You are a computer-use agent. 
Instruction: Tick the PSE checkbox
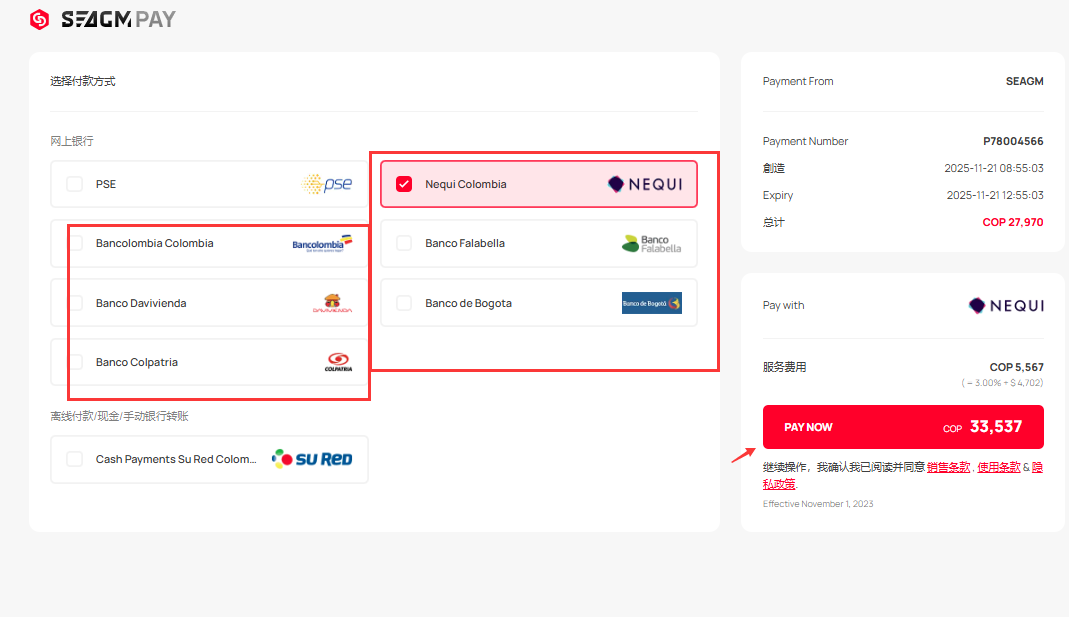click(x=75, y=184)
